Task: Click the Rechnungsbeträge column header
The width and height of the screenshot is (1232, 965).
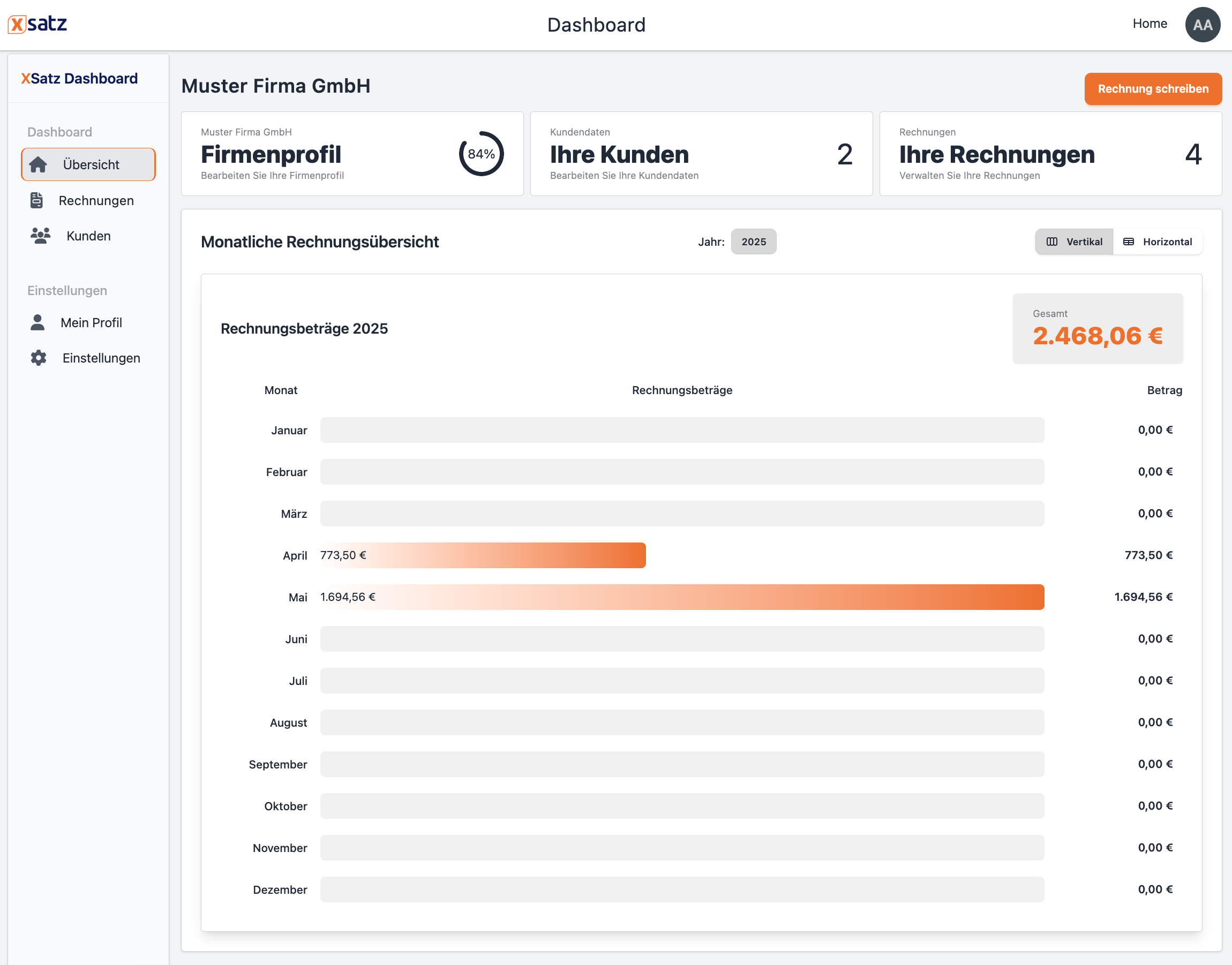Action: (x=681, y=390)
